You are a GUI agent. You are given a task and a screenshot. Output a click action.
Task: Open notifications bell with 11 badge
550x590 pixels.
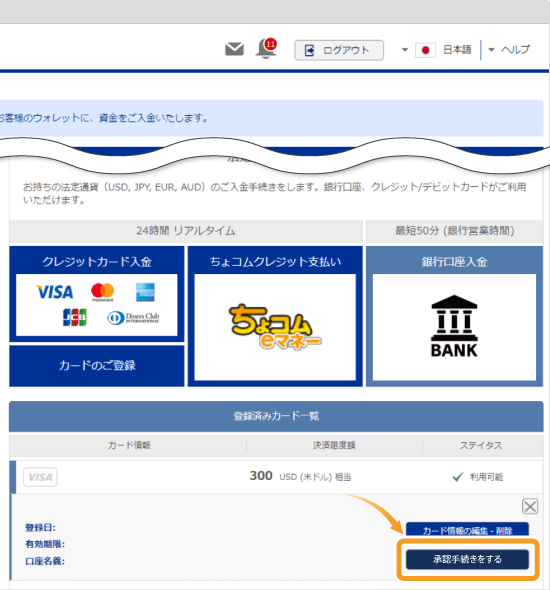click(266, 49)
